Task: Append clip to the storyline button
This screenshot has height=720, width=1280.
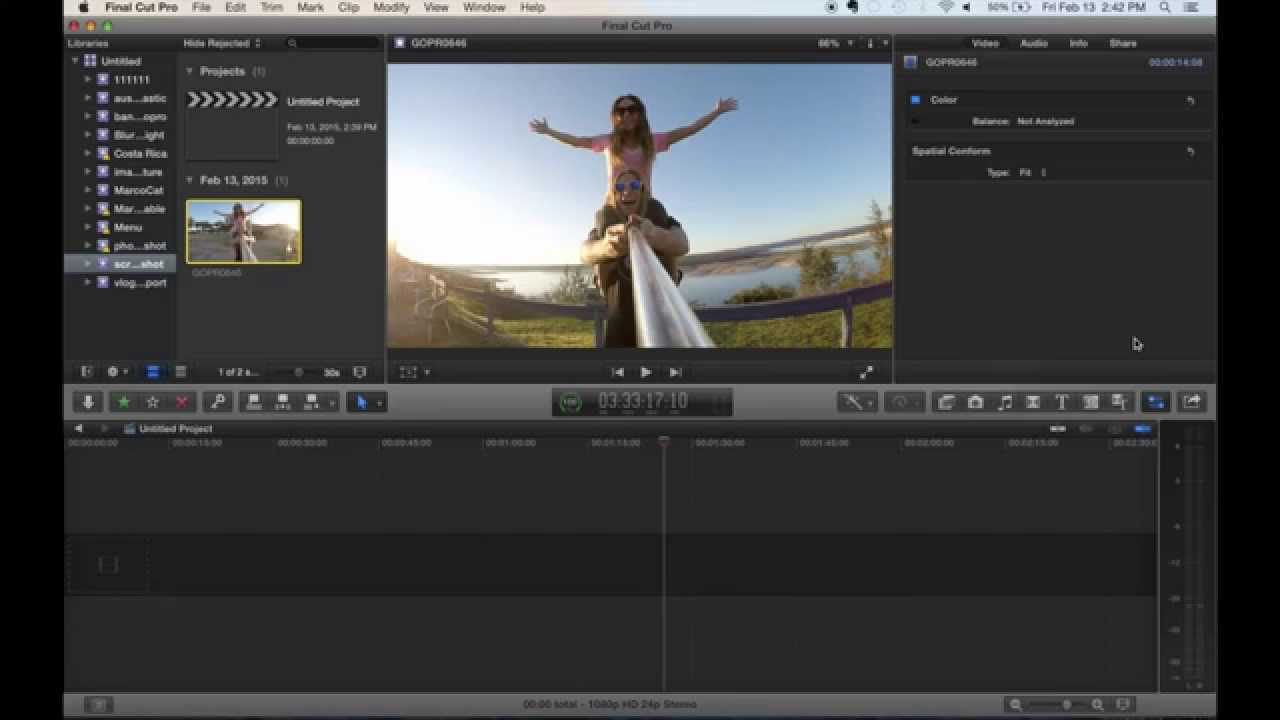Action: click(x=314, y=402)
